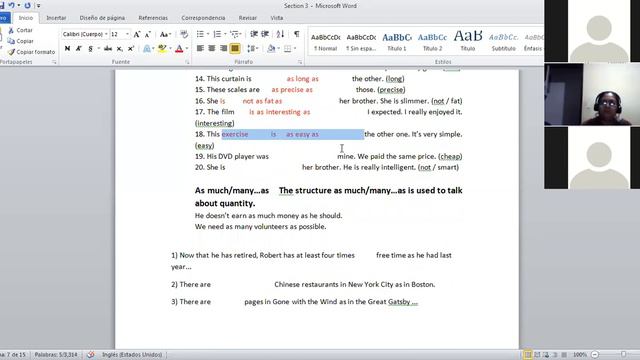Viewport: 640px width, 360px height.
Task: Center the paragraph text
Action: (x=212, y=49)
